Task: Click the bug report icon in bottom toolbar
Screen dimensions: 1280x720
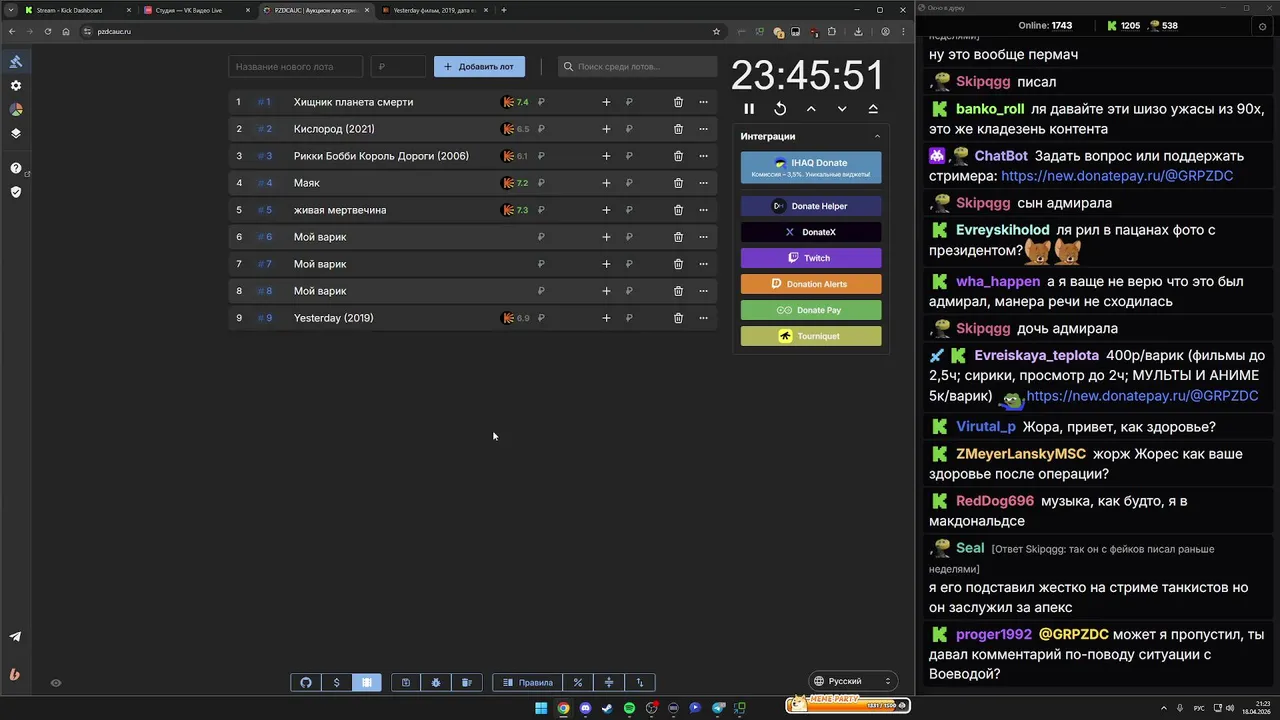Action: pos(436,683)
